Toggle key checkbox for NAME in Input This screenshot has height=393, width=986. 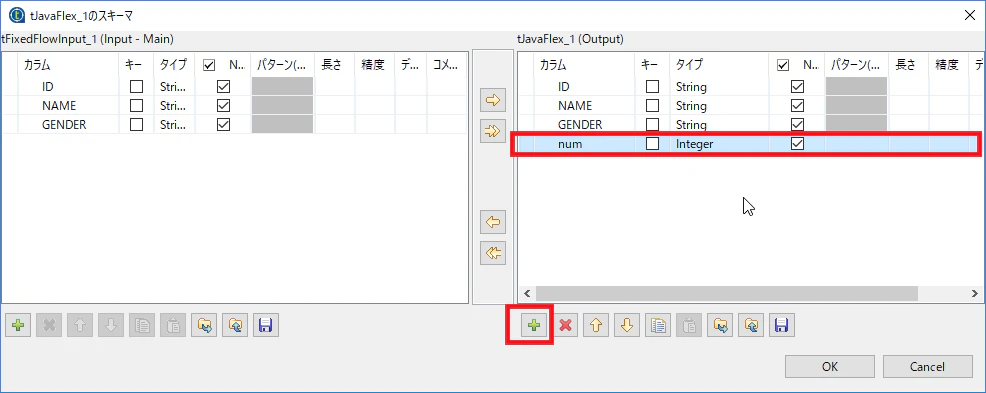pyautogui.click(x=136, y=106)
